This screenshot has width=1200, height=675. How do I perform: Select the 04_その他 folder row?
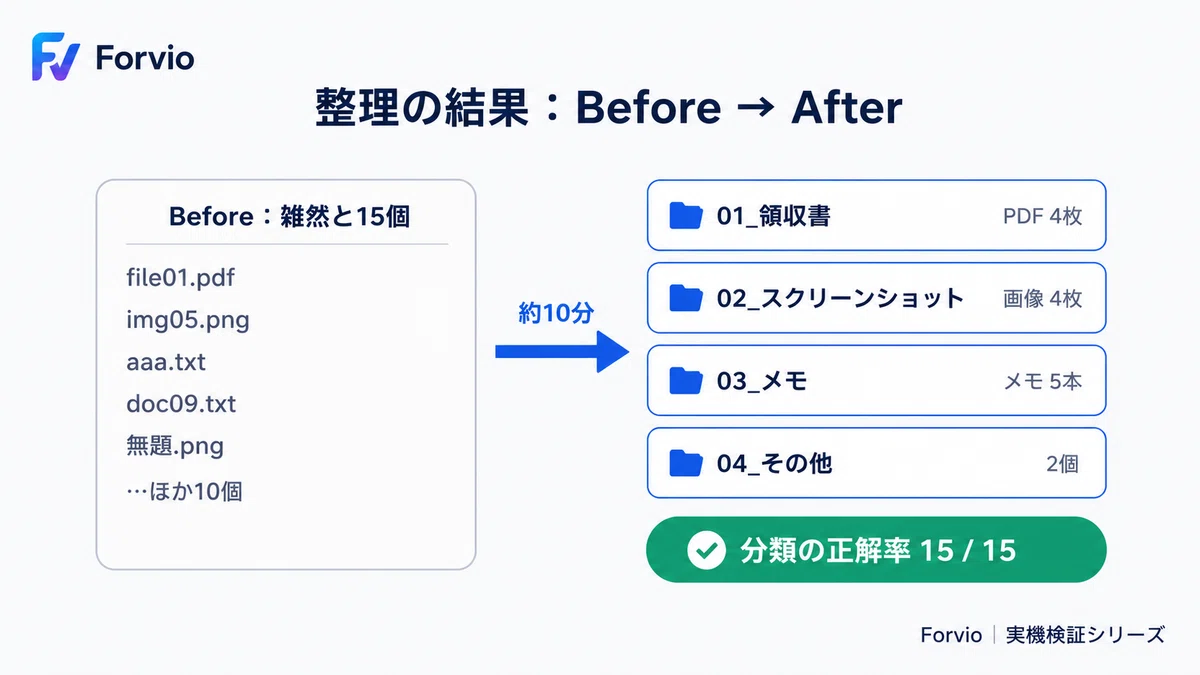(x=877, y=463)
